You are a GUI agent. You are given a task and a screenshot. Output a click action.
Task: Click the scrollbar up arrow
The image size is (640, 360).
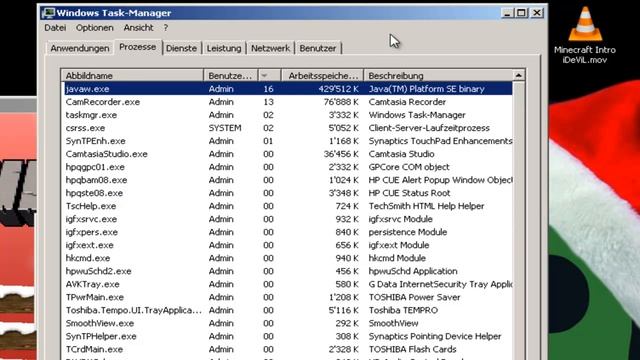518,76
